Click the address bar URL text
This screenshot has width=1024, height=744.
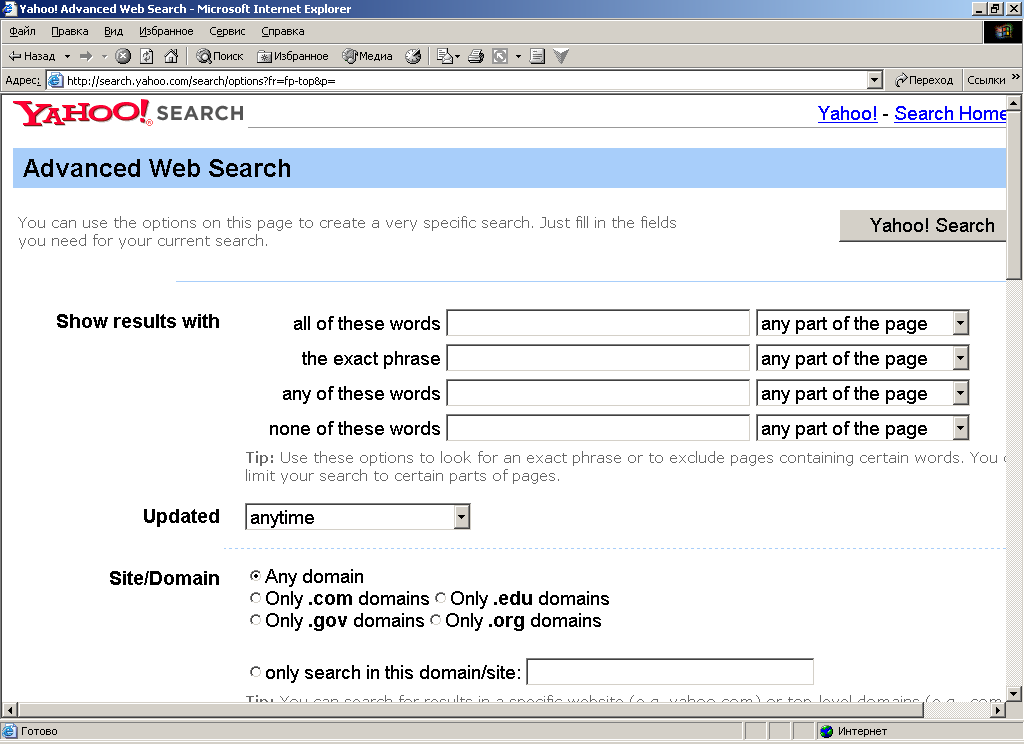tap(201, 81)
